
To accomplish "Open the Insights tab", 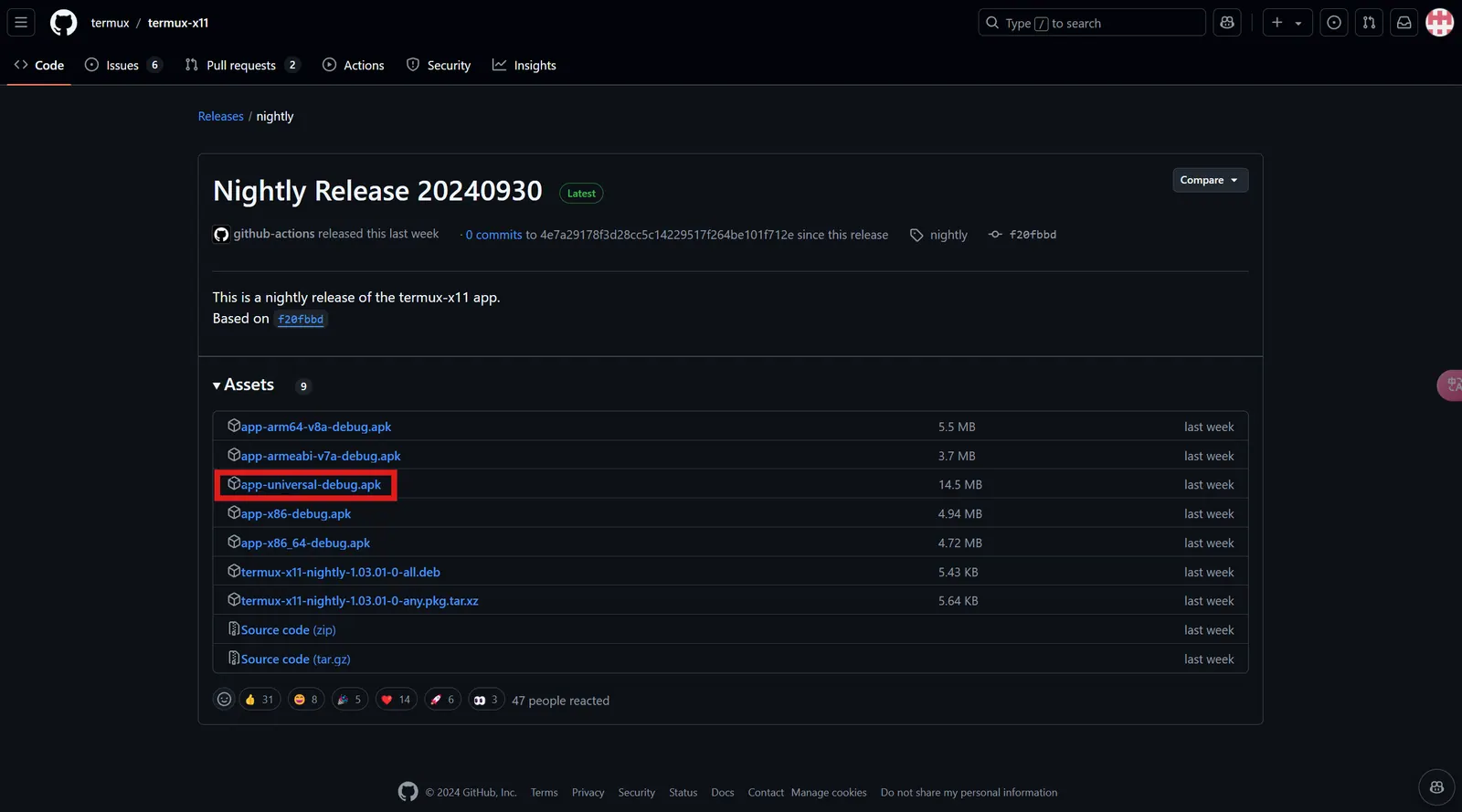I will point(524,66).
